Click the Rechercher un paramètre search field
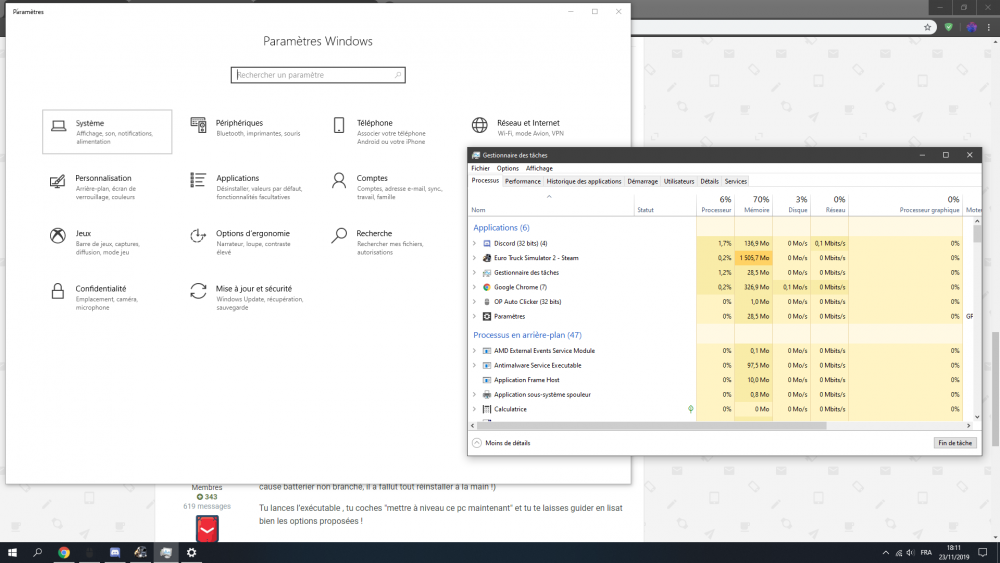This screenshot has width=1000, height=563. pyautogui.click(x=318, y=75)
